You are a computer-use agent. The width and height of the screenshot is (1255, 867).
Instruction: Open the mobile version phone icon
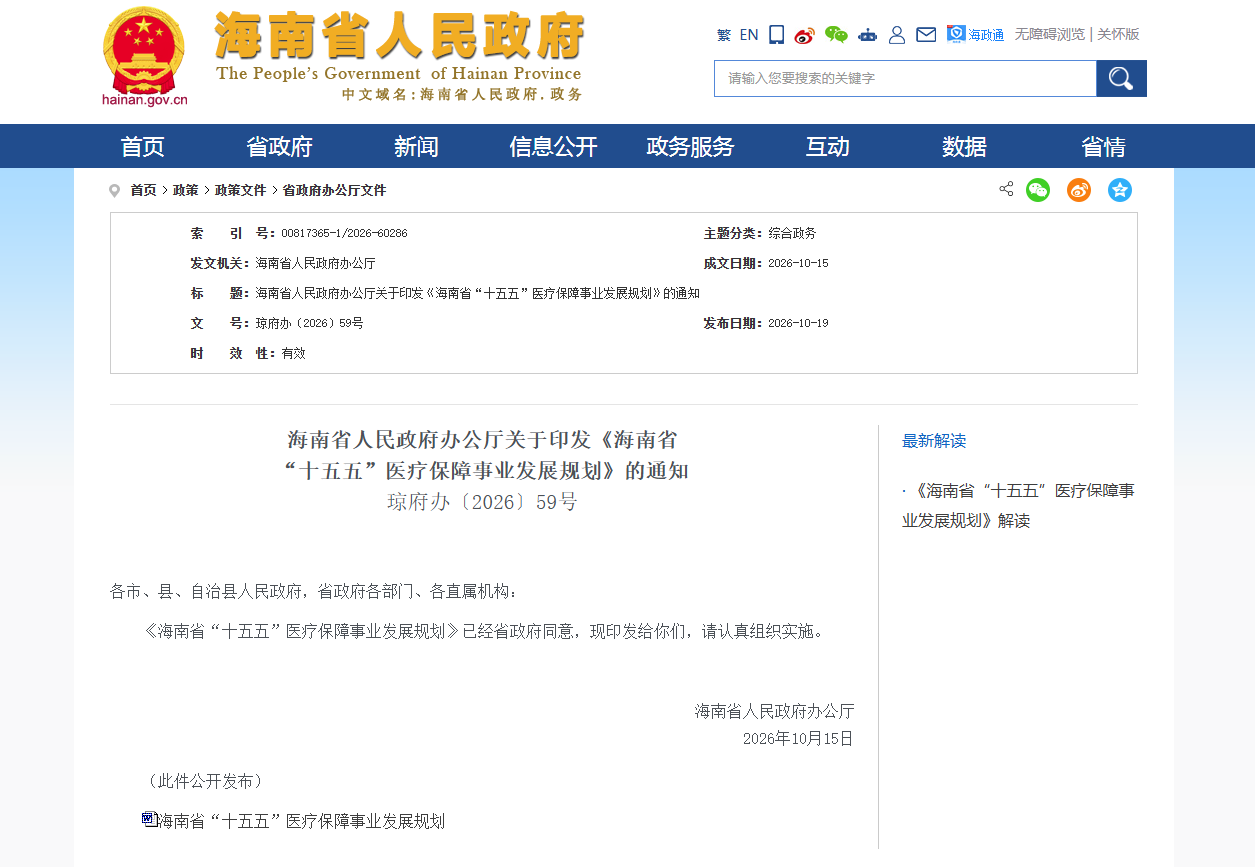pos(777,35)
